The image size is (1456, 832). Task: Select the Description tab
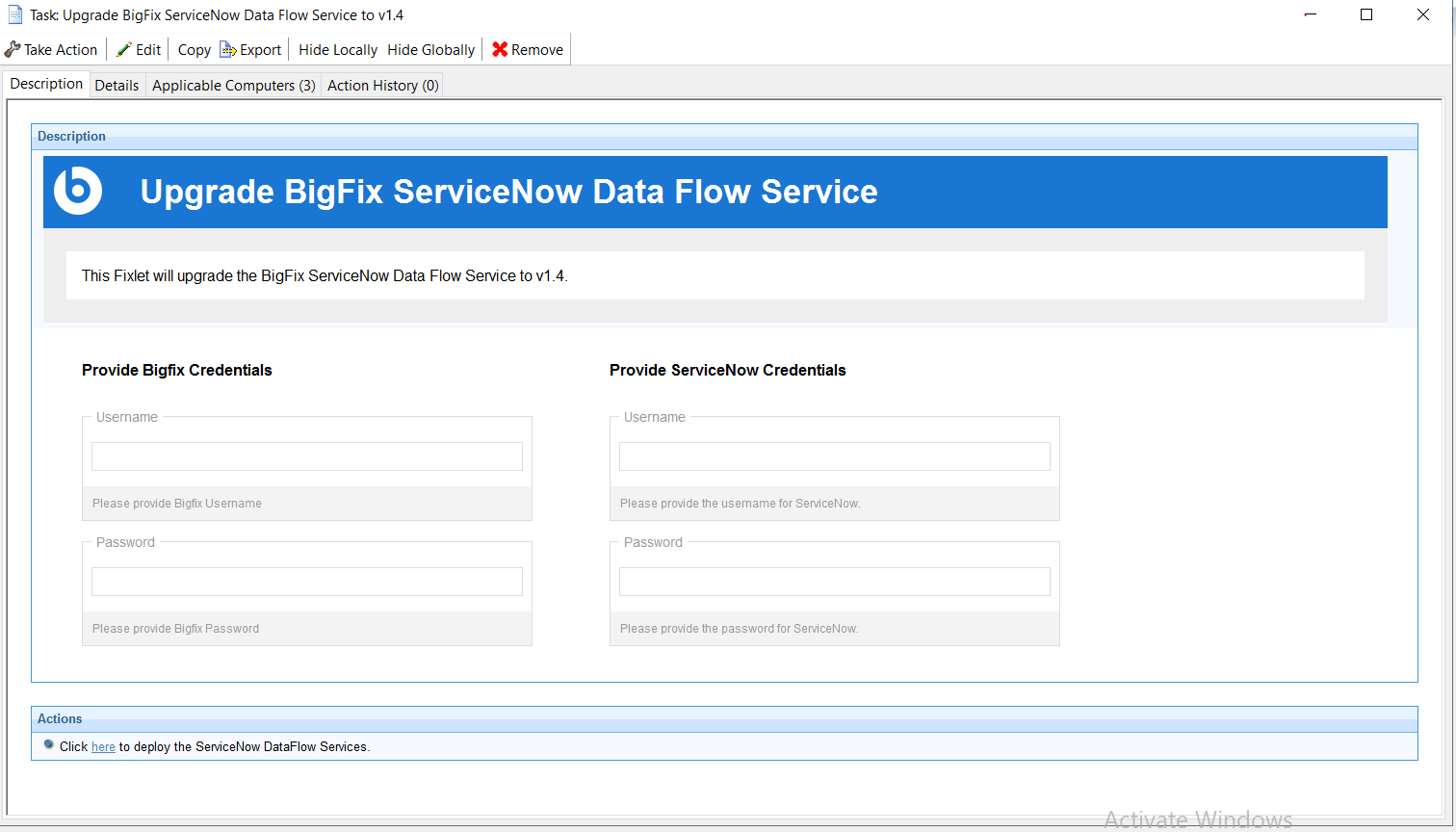(x=46, y=84)
